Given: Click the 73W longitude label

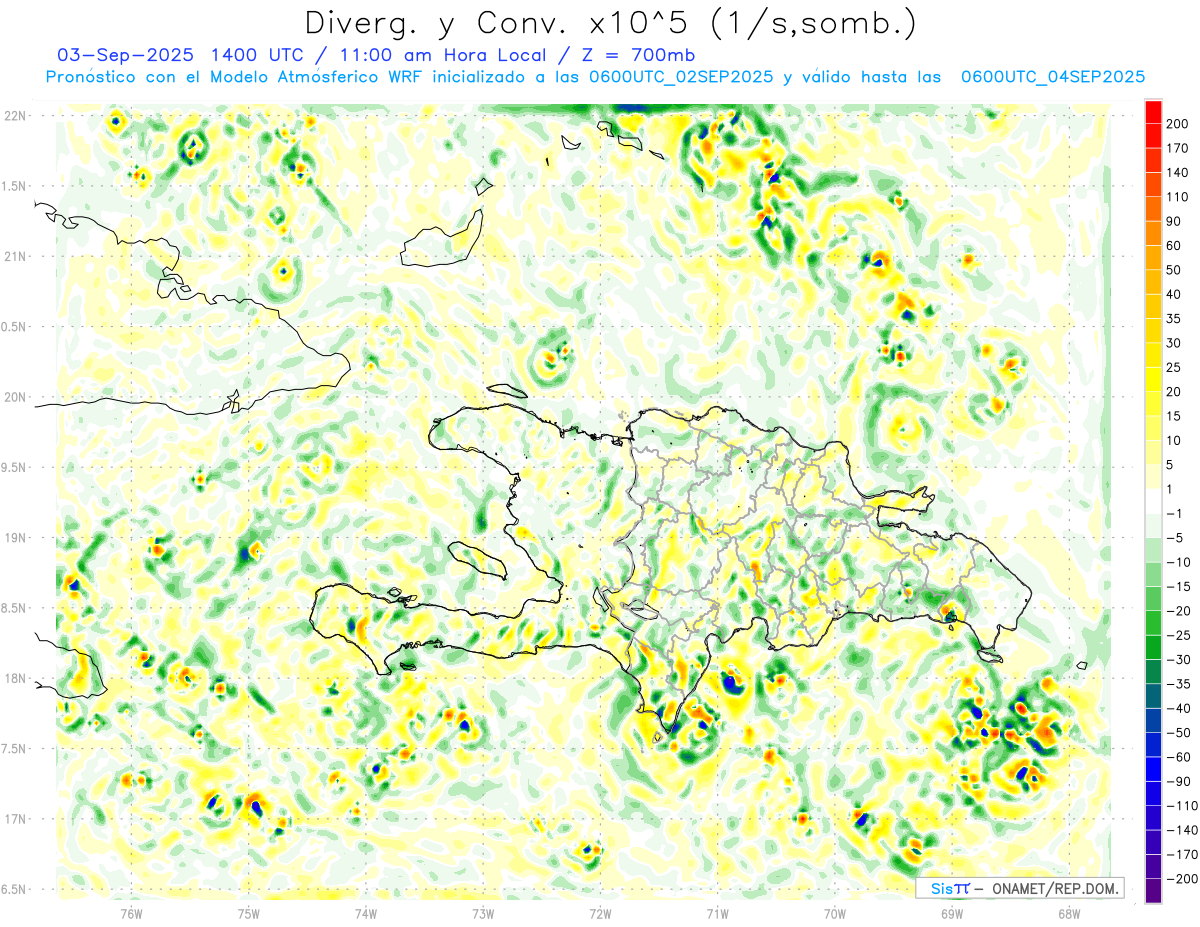Looking at the screenshot, I should pyautogui.click(x=483, y=913).
